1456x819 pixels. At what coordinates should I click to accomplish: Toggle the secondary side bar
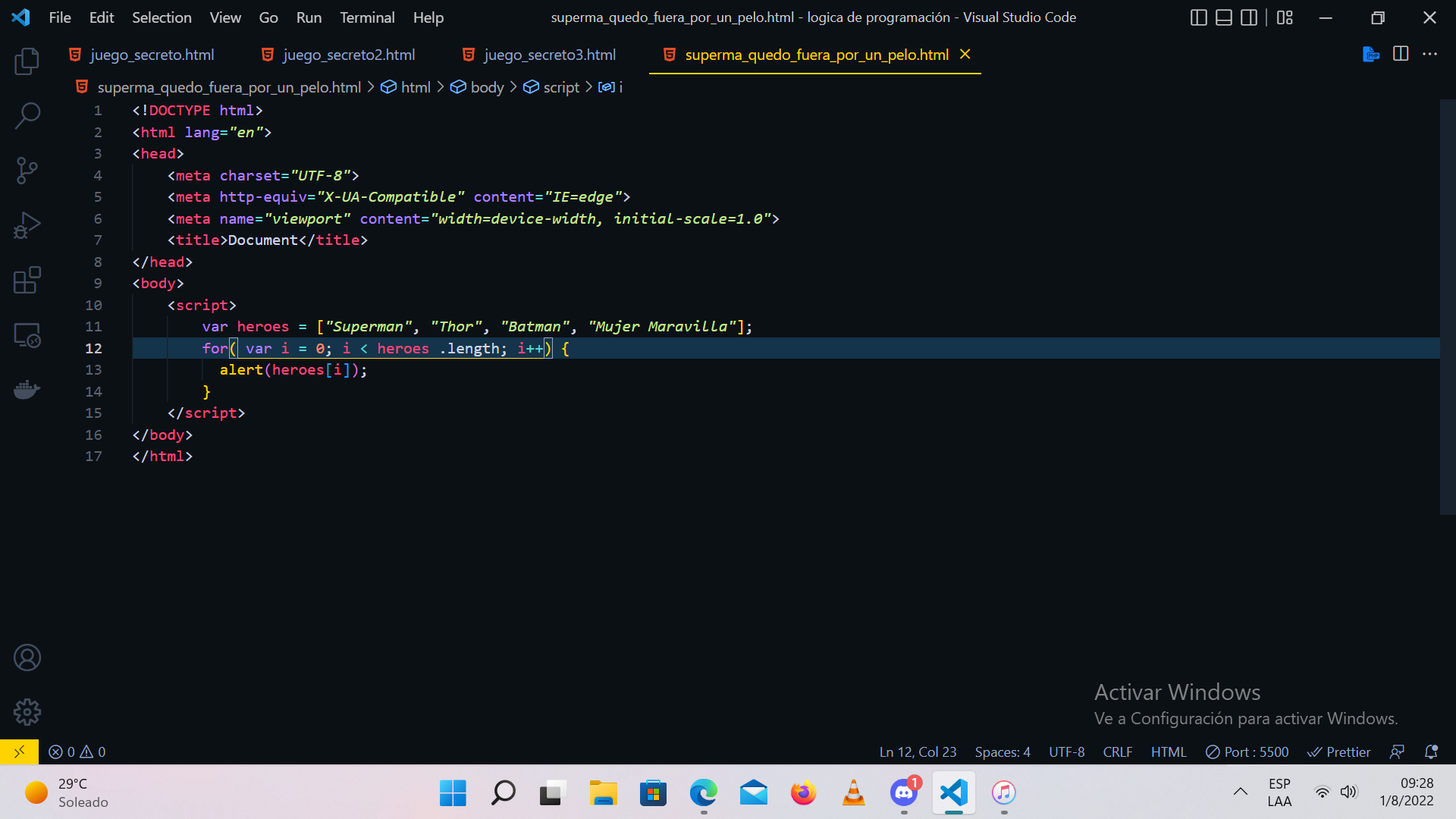coord(1249,17)
